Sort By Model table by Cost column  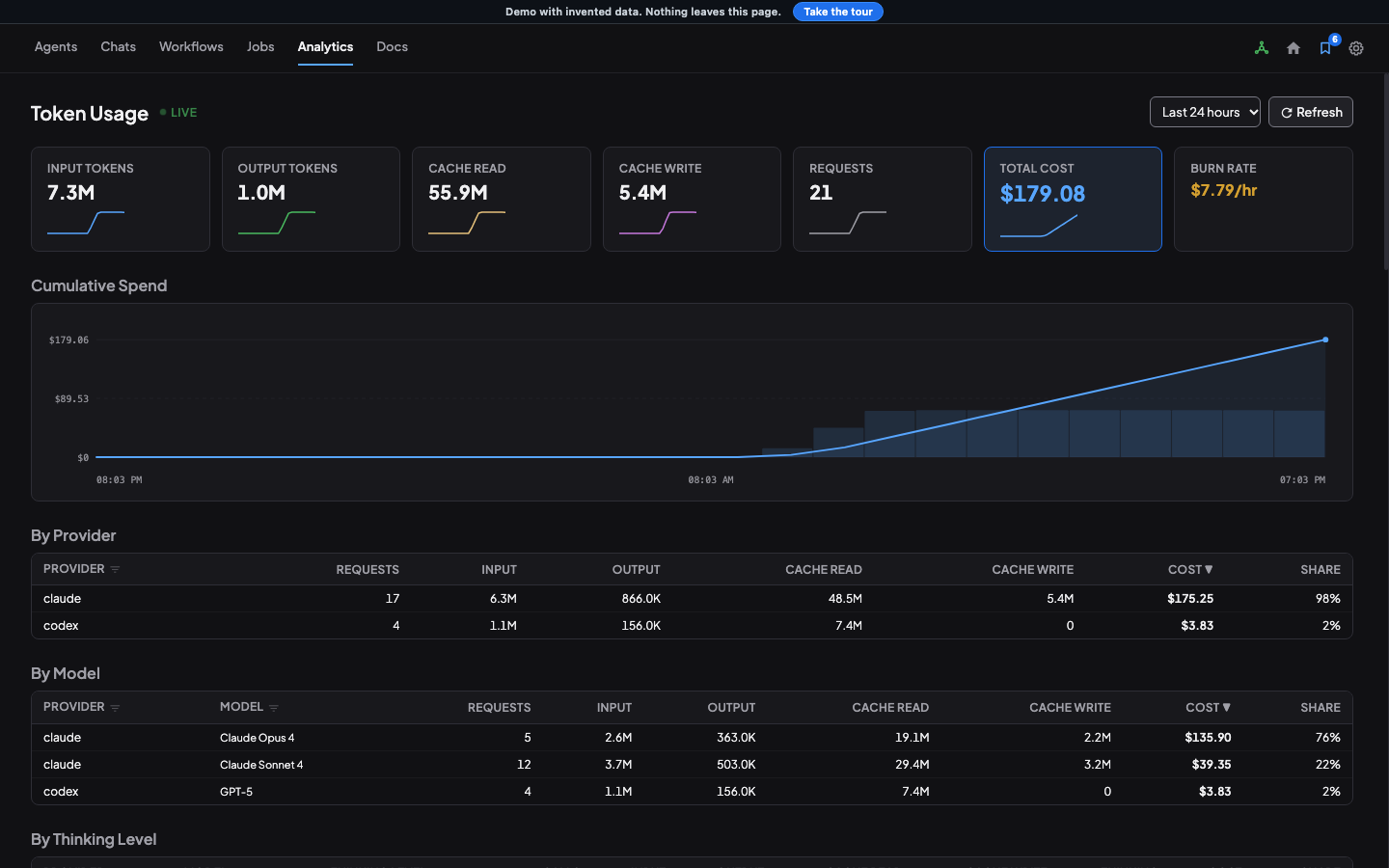1209,708
